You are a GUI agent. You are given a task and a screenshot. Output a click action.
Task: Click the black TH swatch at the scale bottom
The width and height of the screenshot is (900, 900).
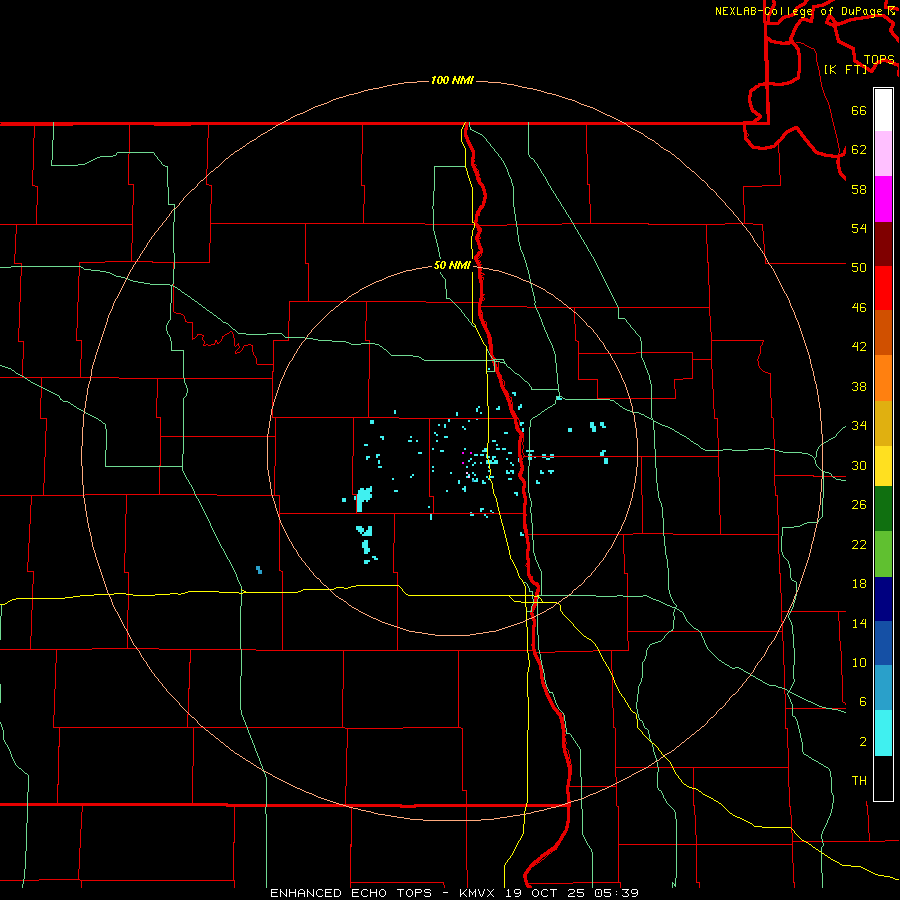883,778
